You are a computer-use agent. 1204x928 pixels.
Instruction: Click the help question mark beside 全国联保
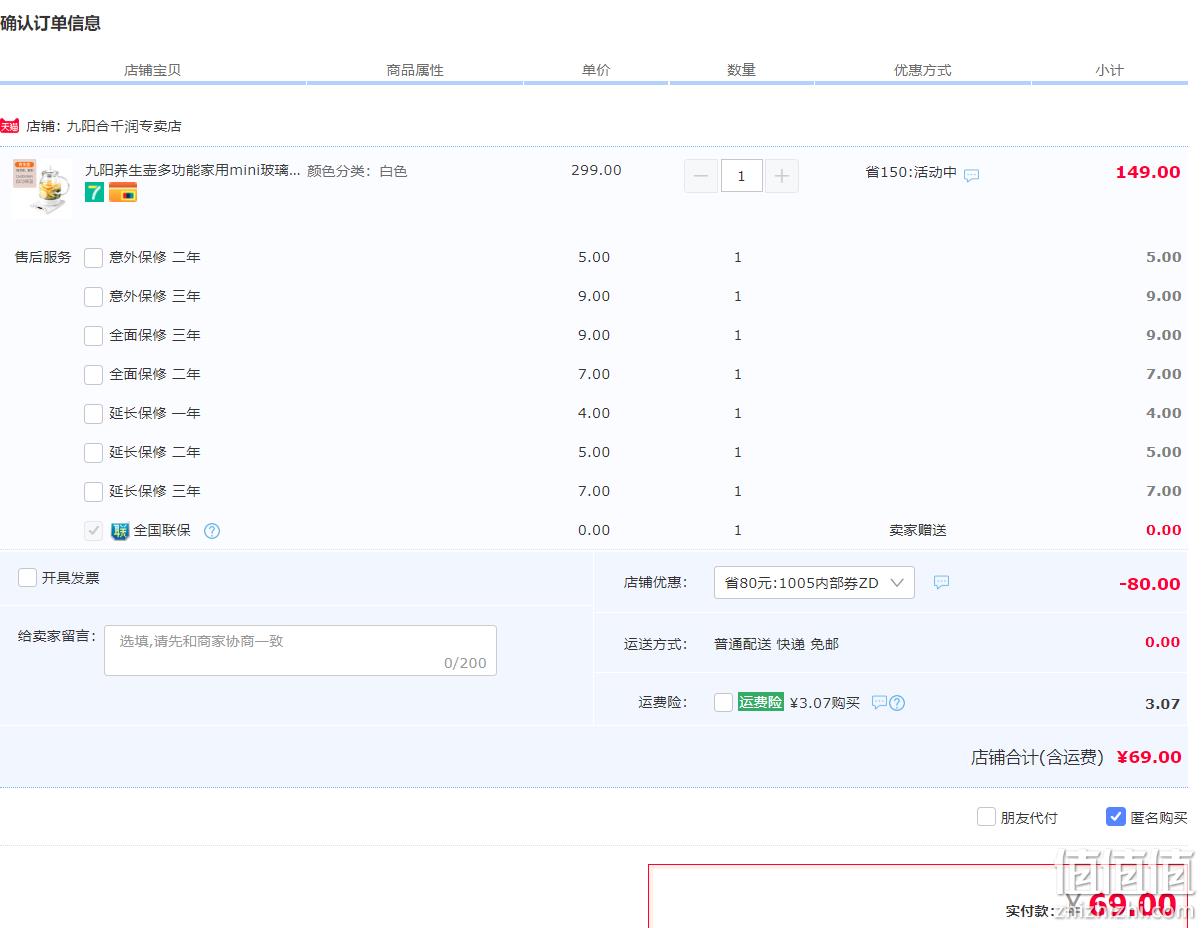tap(212, 531)
